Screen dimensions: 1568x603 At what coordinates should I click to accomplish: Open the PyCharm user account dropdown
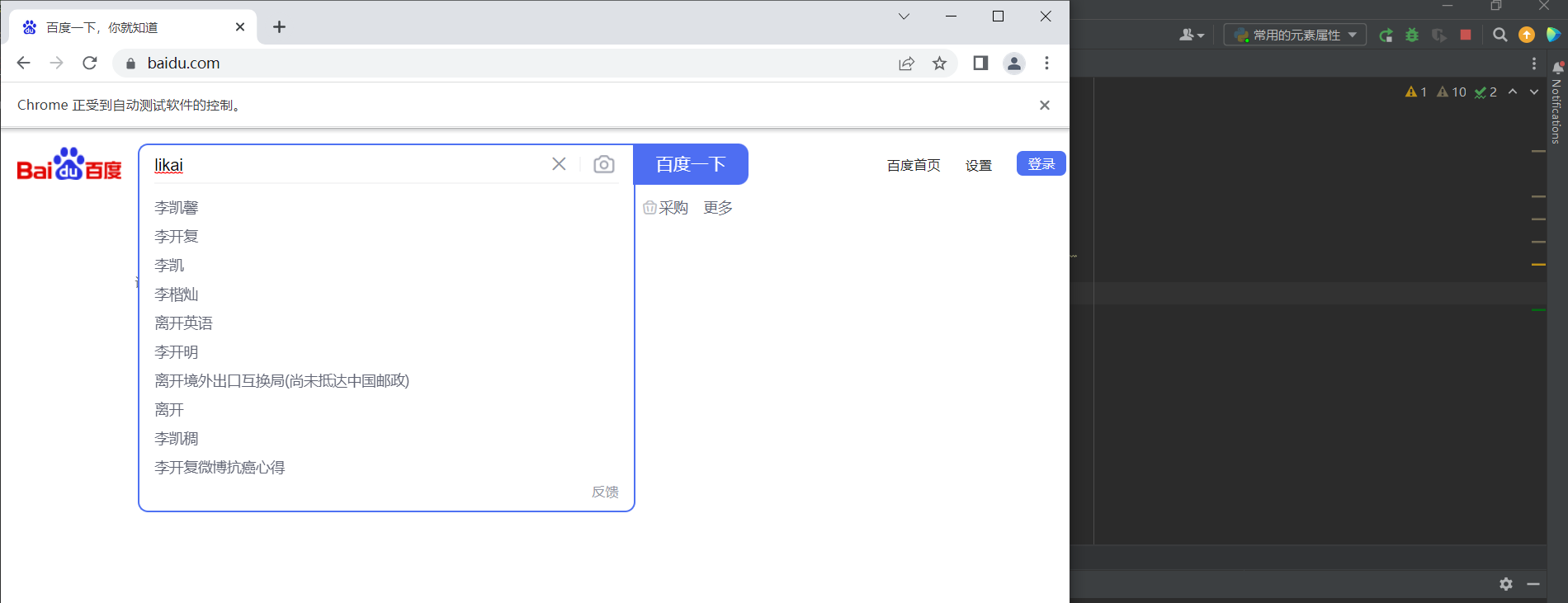tap(1192, 35)
